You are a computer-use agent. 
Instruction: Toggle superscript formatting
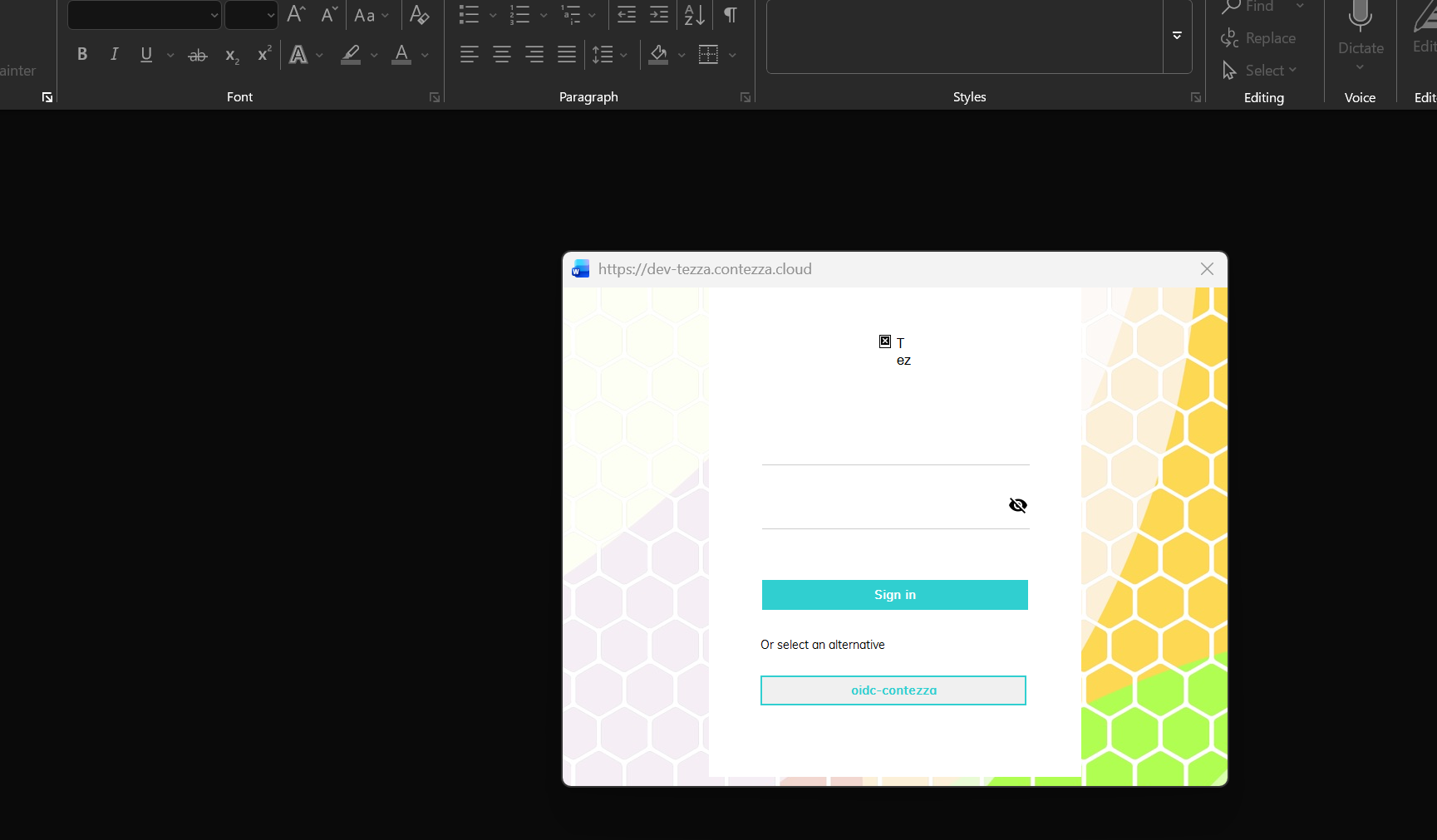(x=264, y=55)
